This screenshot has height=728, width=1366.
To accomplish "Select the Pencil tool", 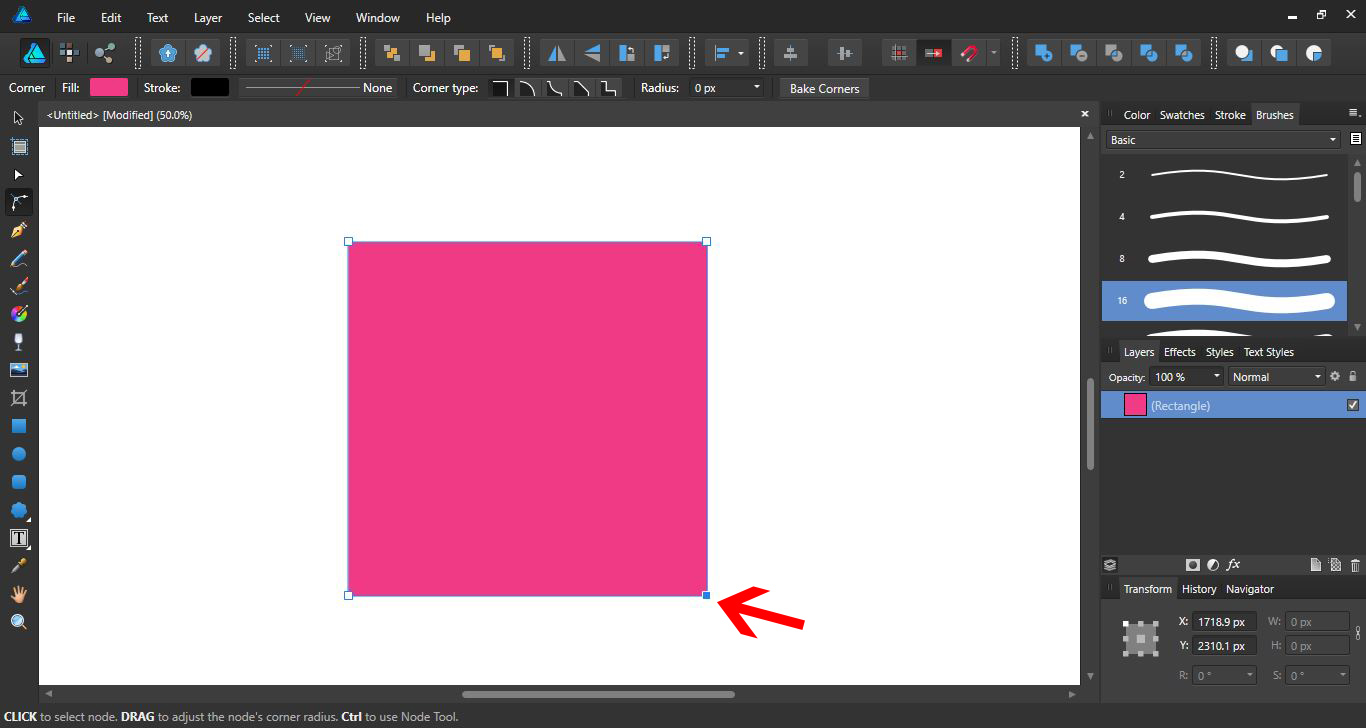I will [x=18, y=258].
